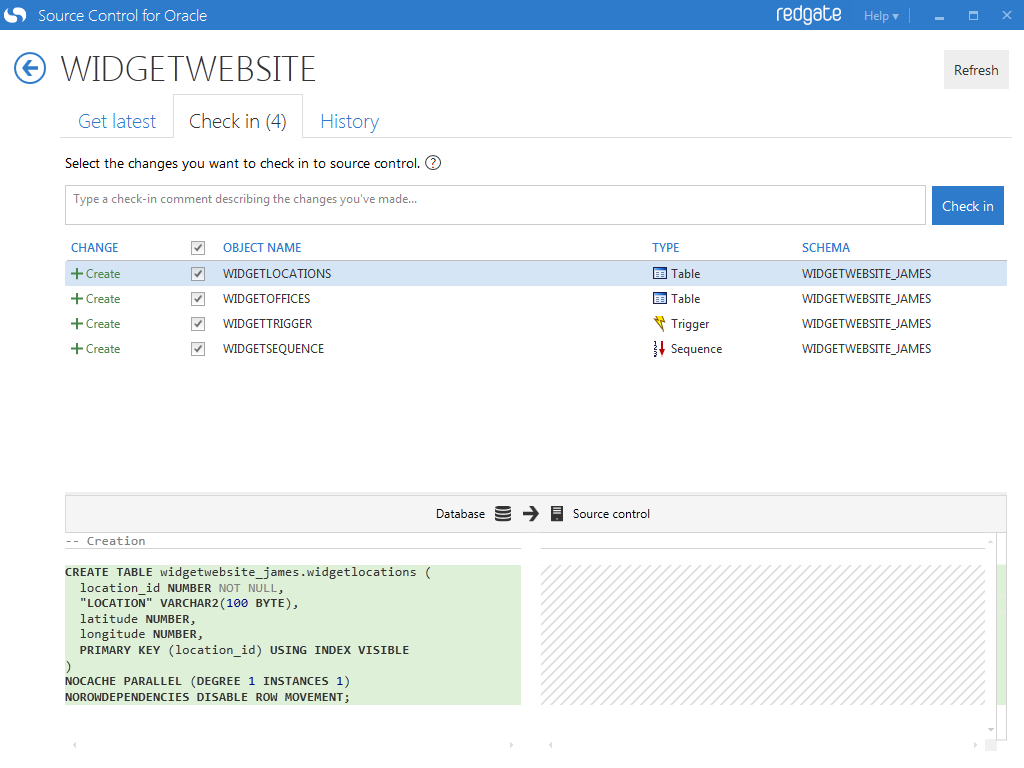Select the WIDGETSEQUENCE object name
The width and height of the screenshot is (1024, 768).
click(x=273, y=349)
